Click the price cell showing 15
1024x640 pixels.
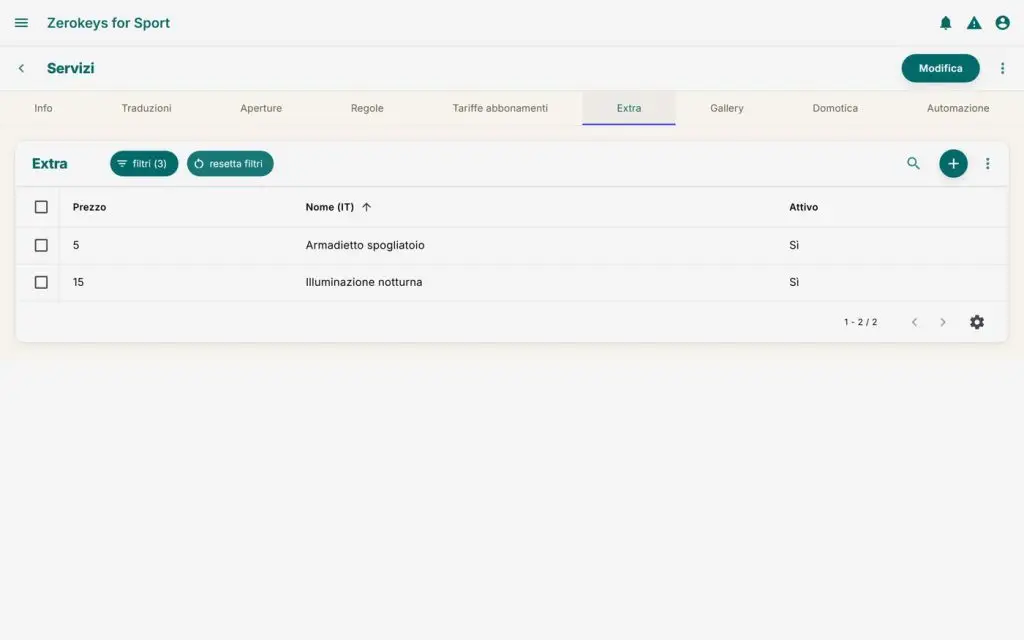point(78,282)
